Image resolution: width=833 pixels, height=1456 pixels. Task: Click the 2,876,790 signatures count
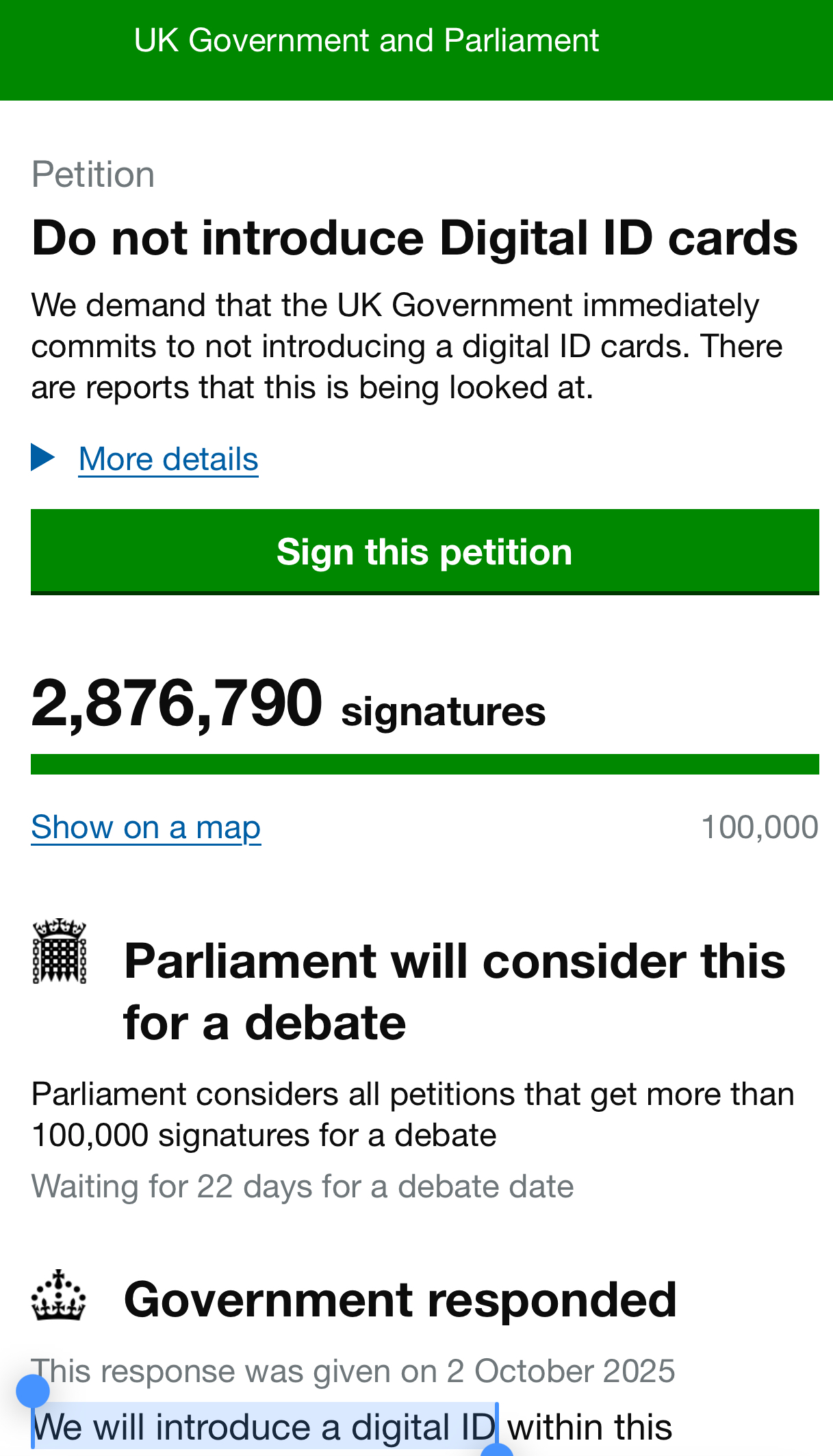tap(287, 705)
